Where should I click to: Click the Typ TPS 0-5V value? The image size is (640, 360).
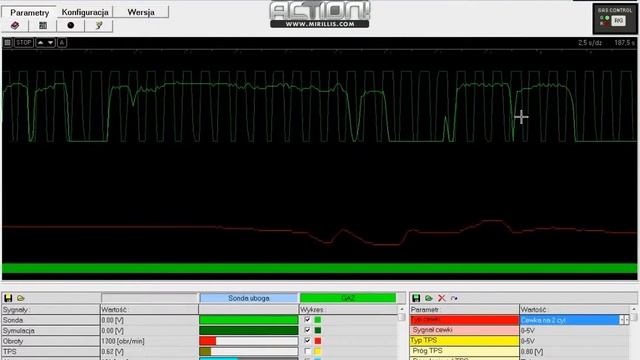[x=574, y=341]
